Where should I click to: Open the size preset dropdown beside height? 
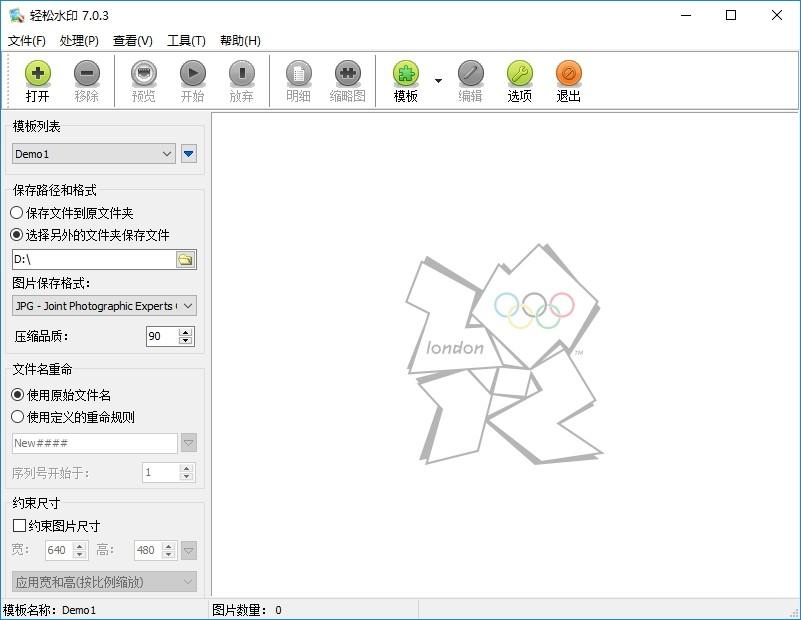coord(189,551)
